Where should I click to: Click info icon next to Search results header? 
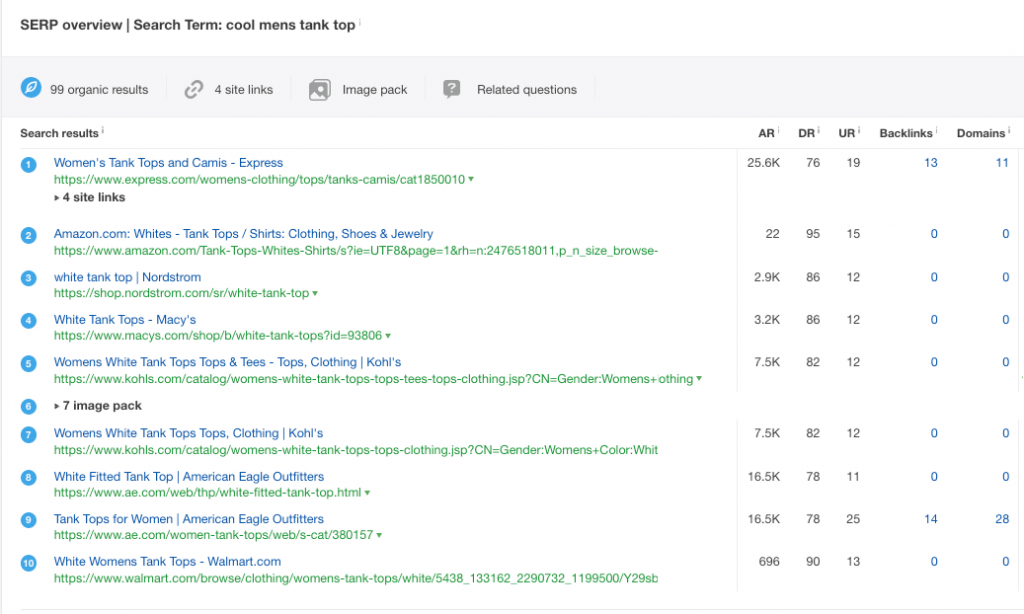pos(103,130)
